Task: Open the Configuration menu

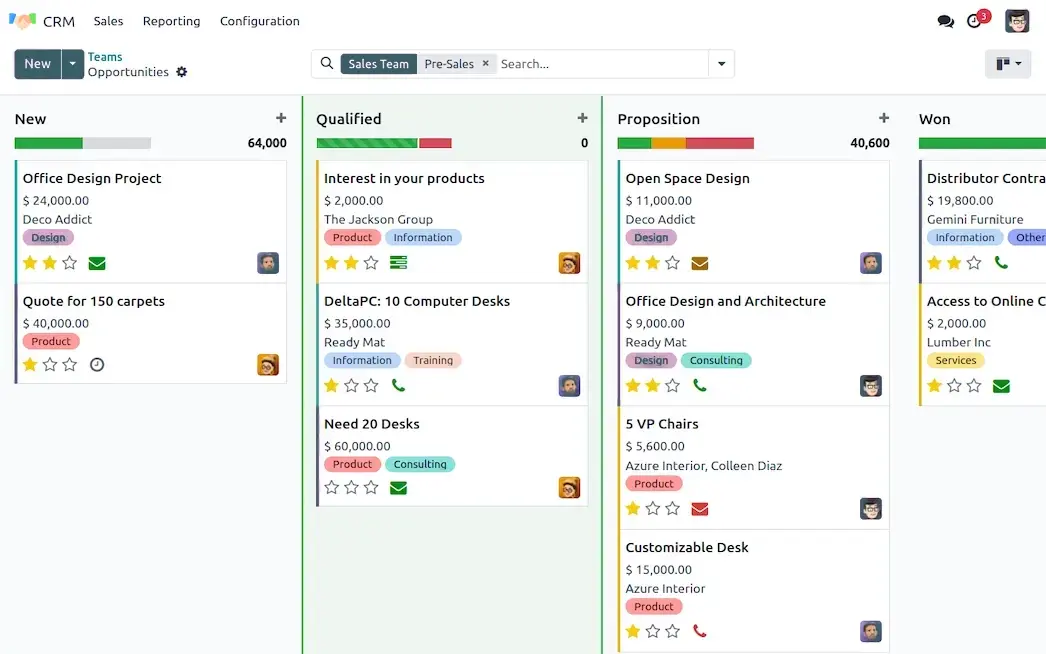Action: pyautogui.click(x=259, y=21)
